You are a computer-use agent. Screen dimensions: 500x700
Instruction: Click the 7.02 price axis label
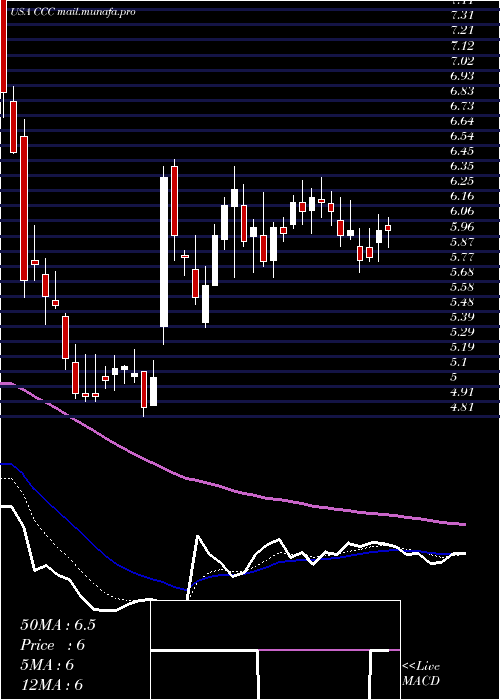[462, 61]
